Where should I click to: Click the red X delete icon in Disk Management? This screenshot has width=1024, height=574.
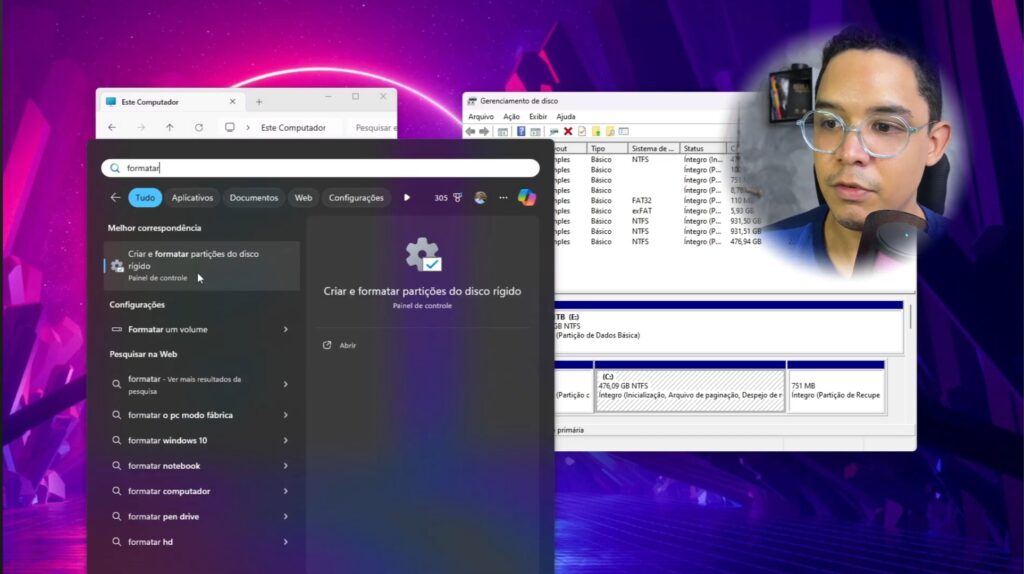pyautogui.click(x=568, y=131)
